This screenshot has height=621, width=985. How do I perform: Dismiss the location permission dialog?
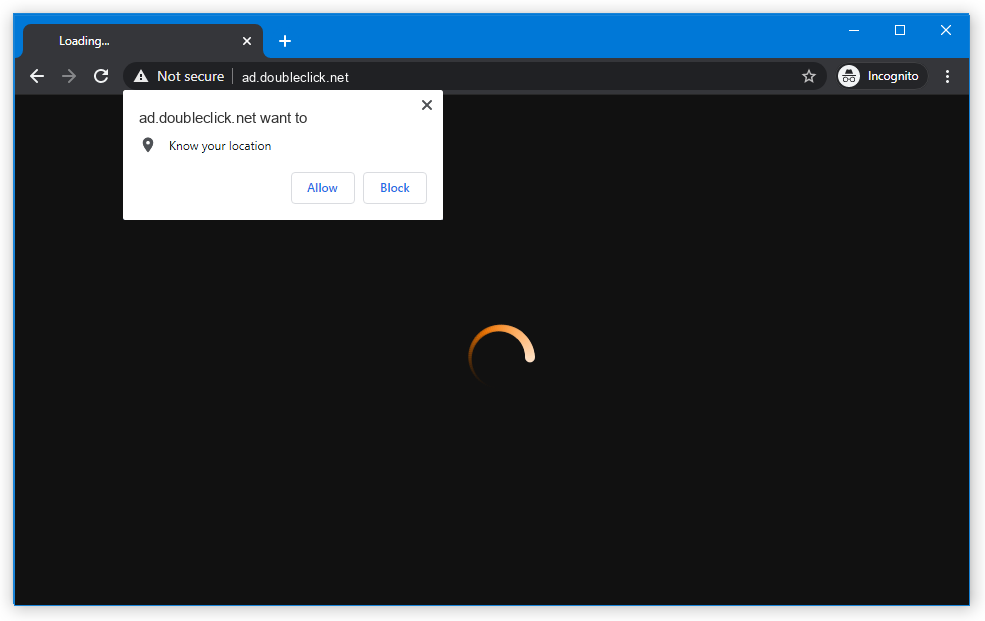point(427,104)
